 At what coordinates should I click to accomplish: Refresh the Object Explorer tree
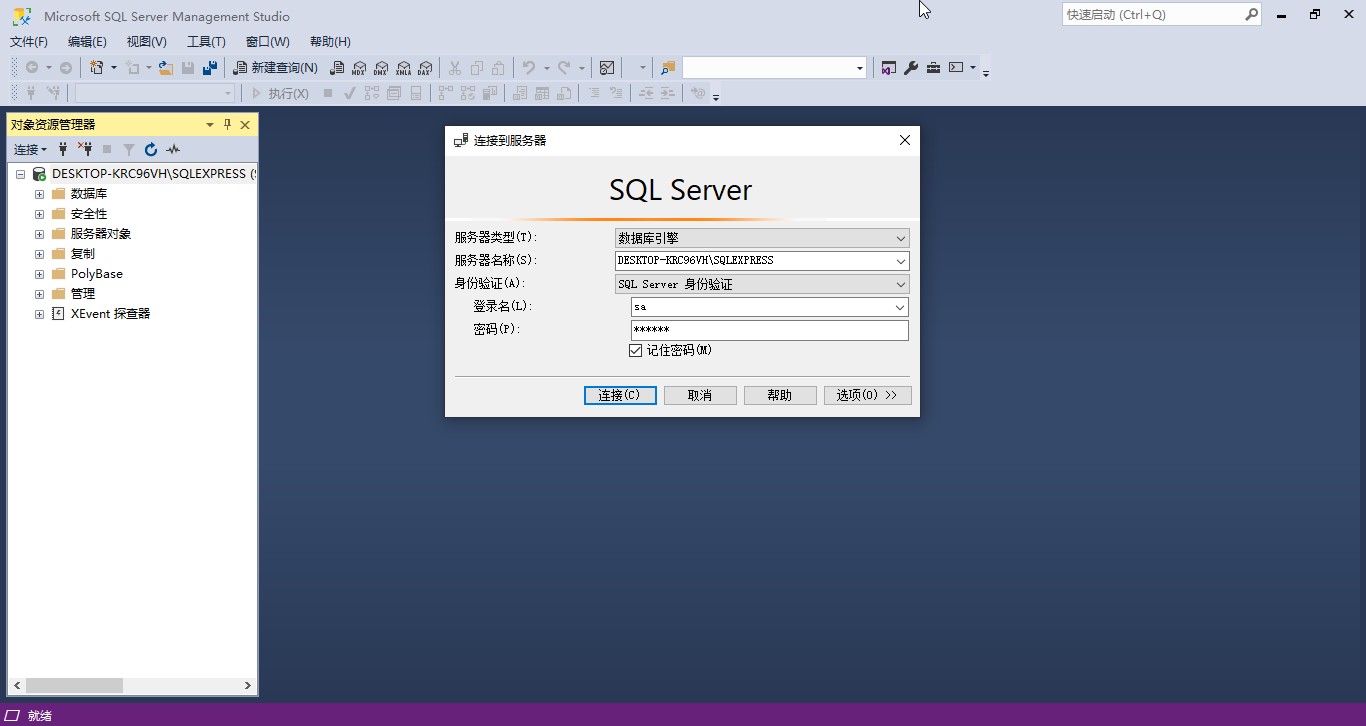pos(151,149)
